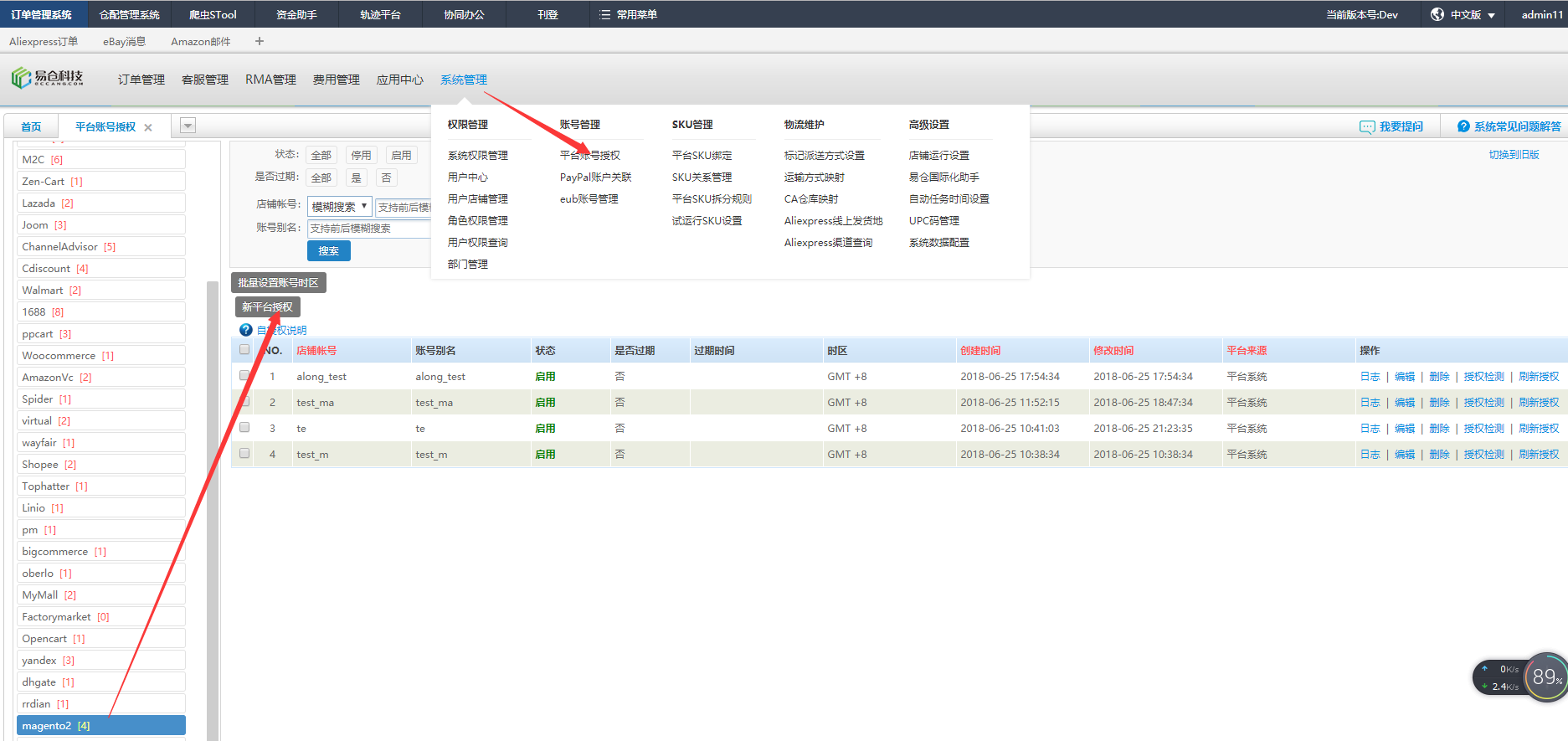The height and width of the screenshot is (741, 1568).
Task: Click the blue 搜索 button
Action: click(328, 250)
